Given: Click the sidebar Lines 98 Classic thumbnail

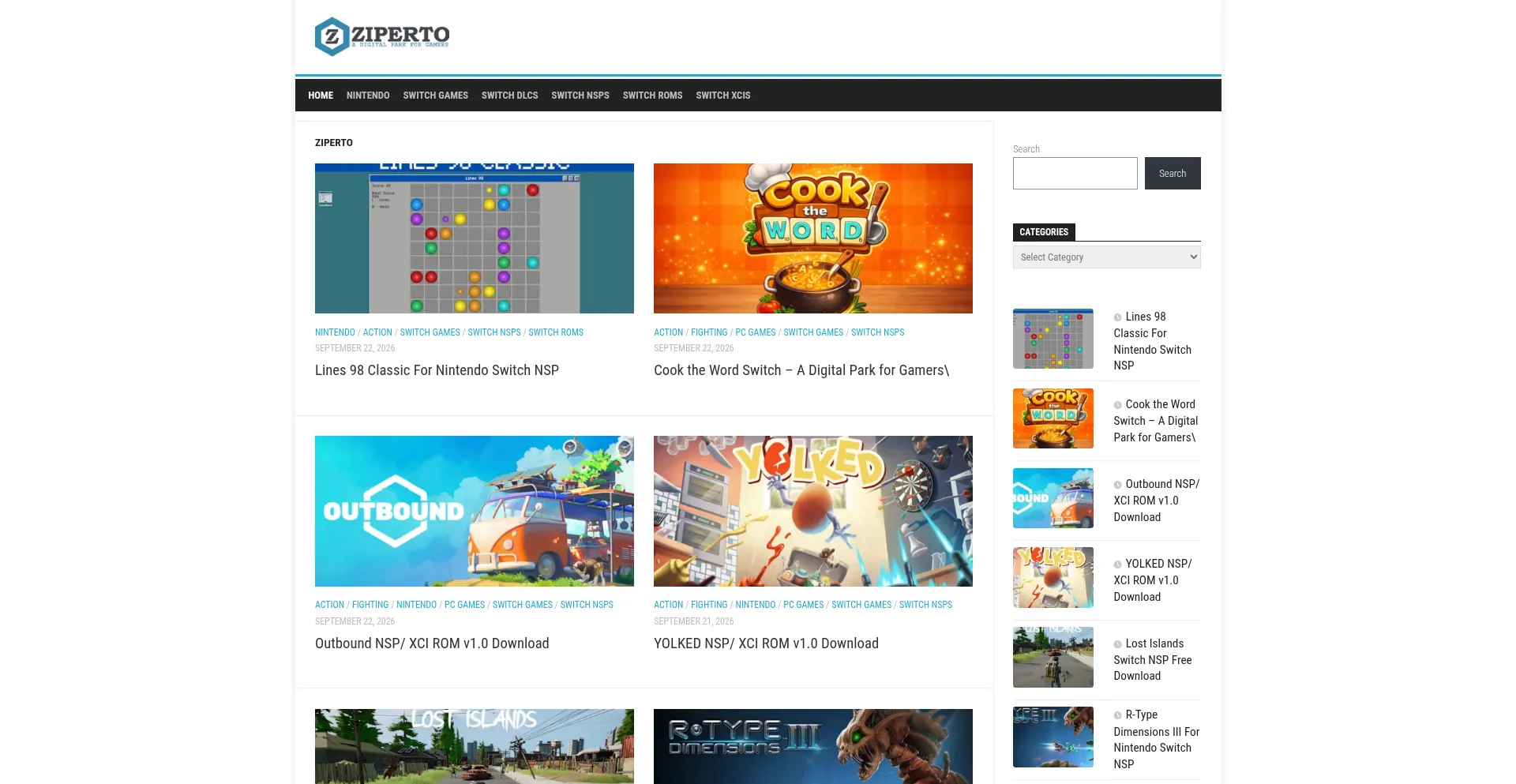Looking at the screenshot, I should click(x=1053, y=339).
